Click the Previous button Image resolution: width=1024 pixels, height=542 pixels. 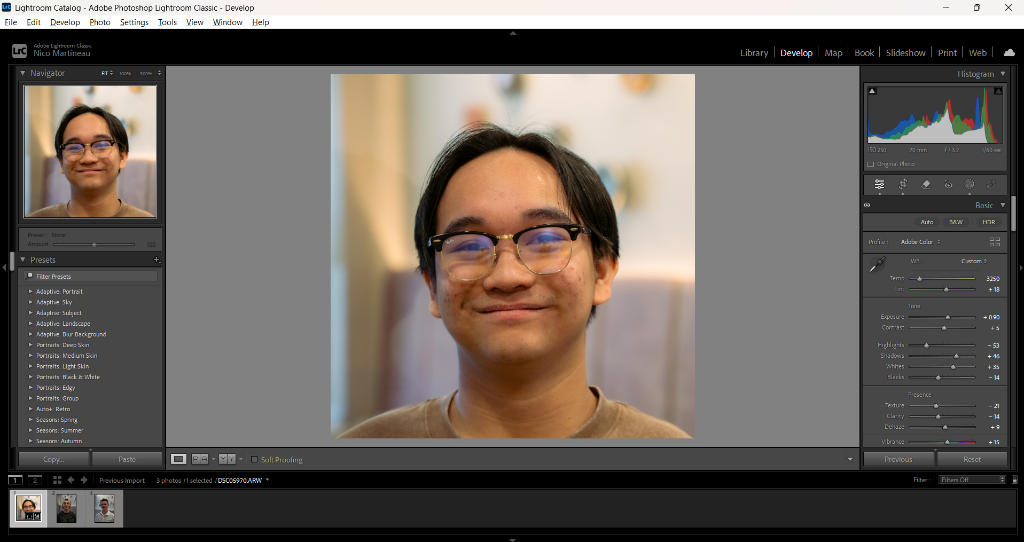899,459
